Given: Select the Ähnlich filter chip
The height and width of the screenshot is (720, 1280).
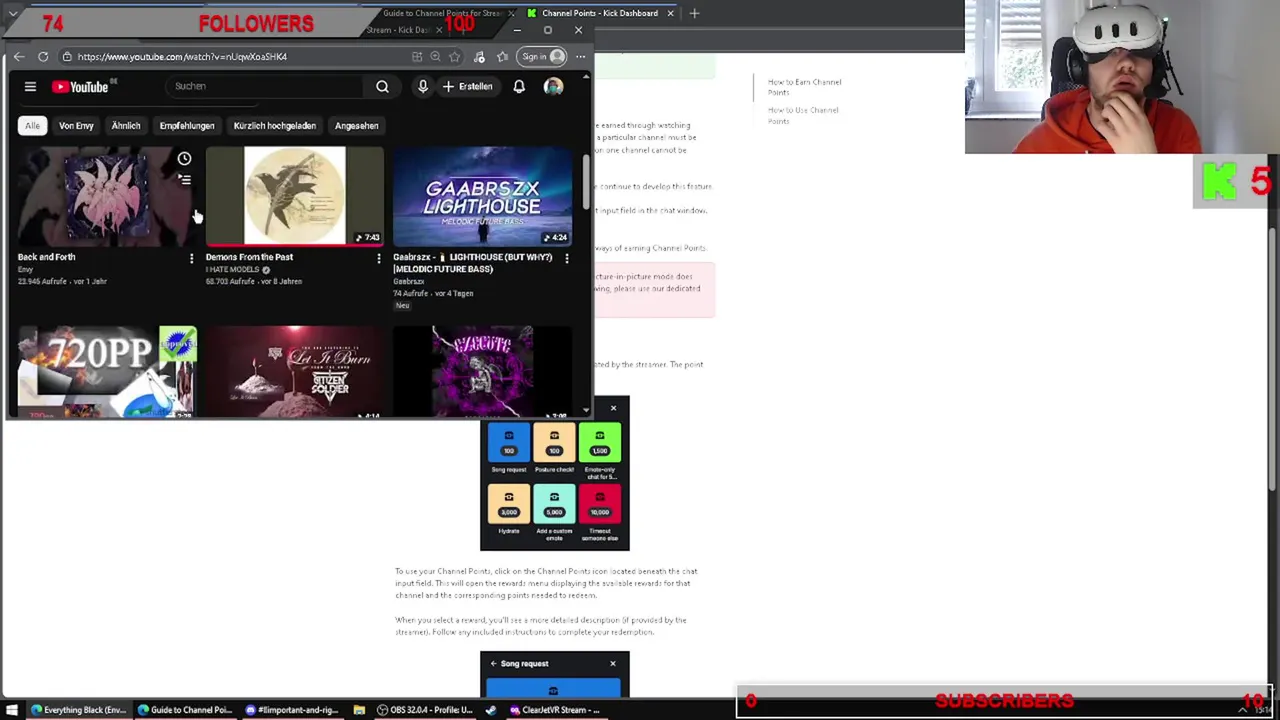Looking at the screenshot, I should 126,126.
